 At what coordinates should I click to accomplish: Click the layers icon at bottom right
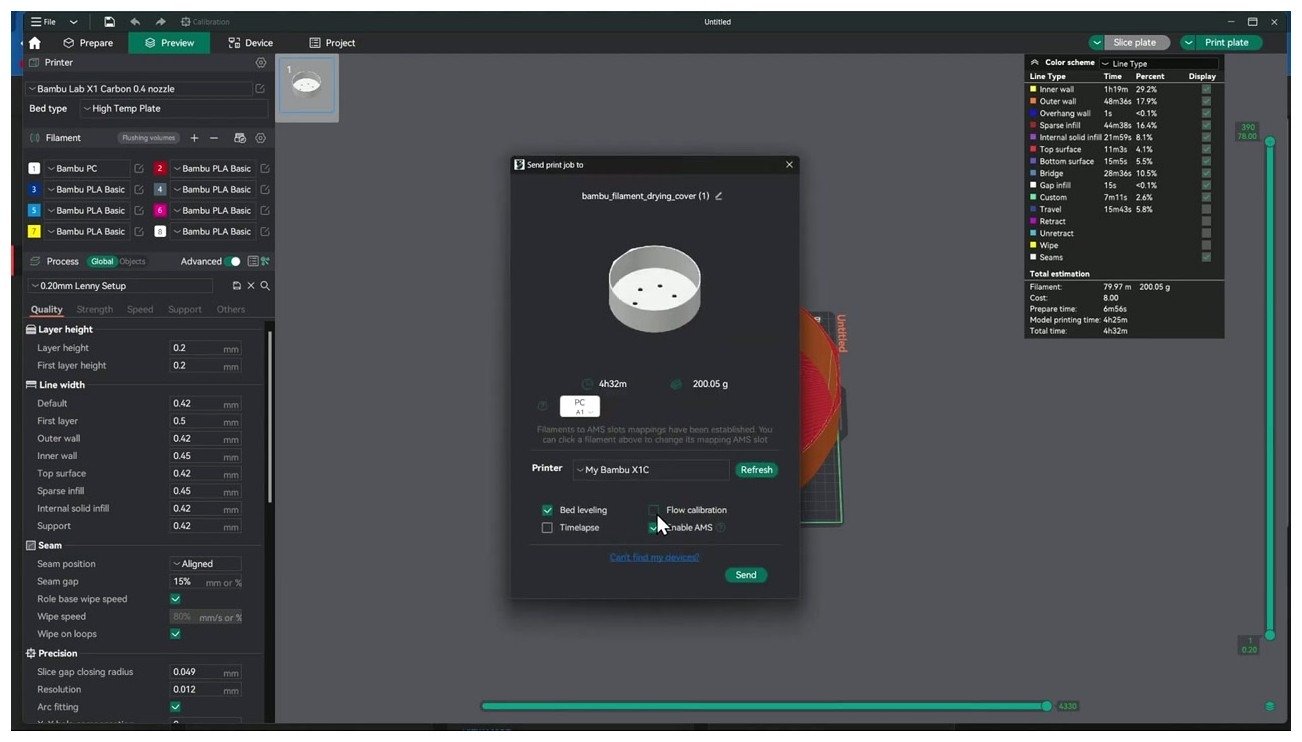pyautogui.click(x=1270, y=706)
